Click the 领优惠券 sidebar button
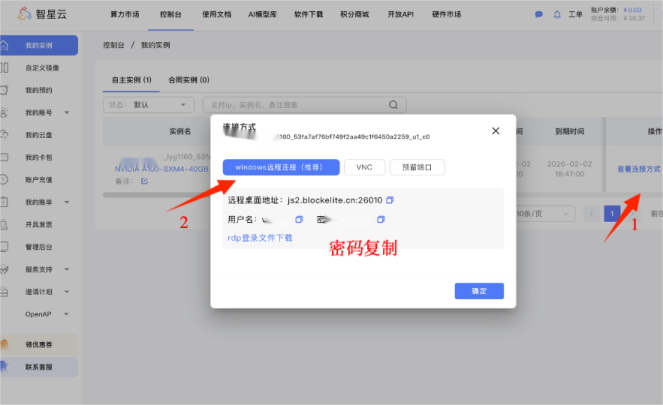Image resolution: width=663 pixels, height=405 pixels. click(x=39, y=345)
